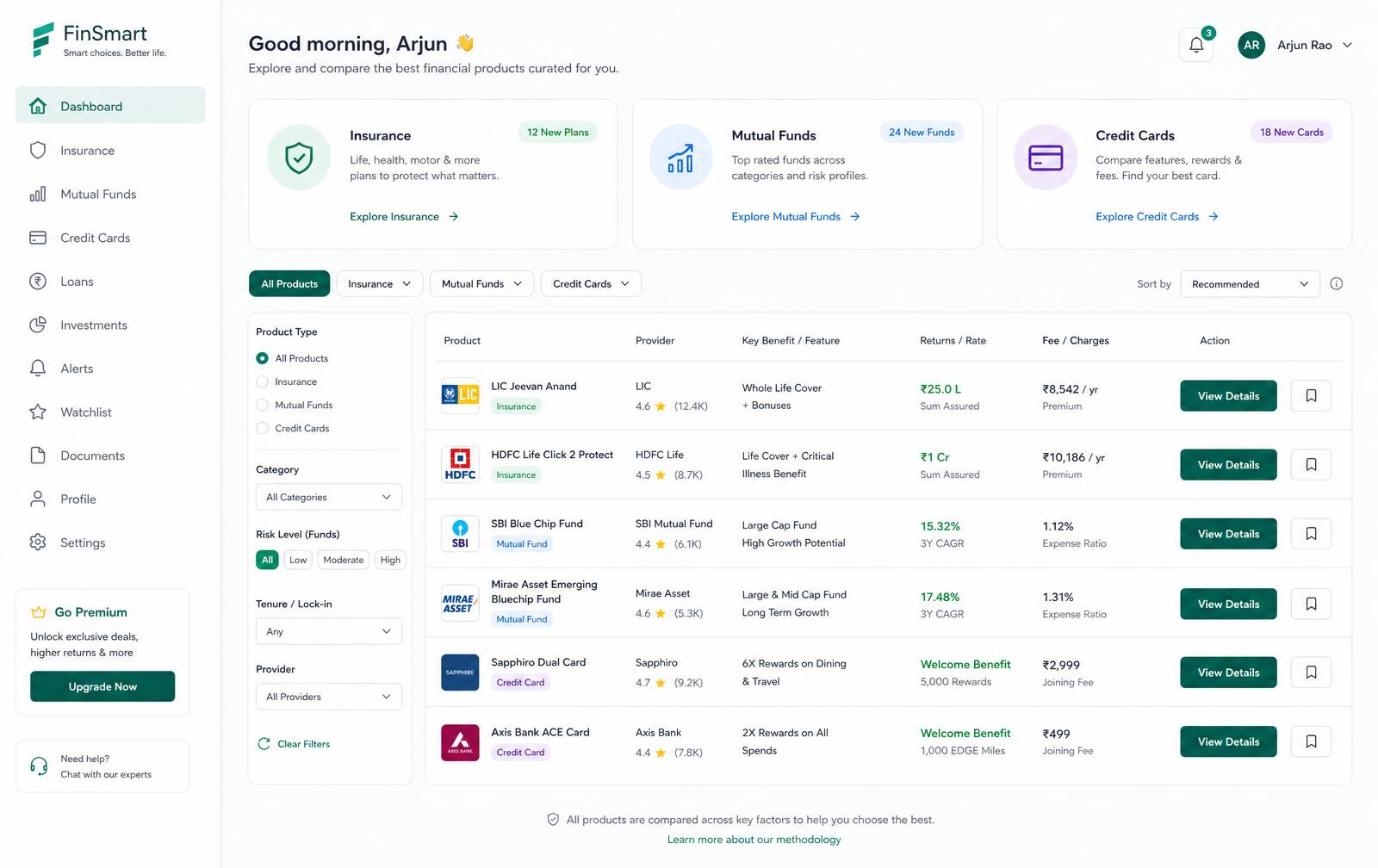The width and height of the screenshot is (1378, 868).
Task: Set risk level to Low
Action: click(x=298, y=560)
